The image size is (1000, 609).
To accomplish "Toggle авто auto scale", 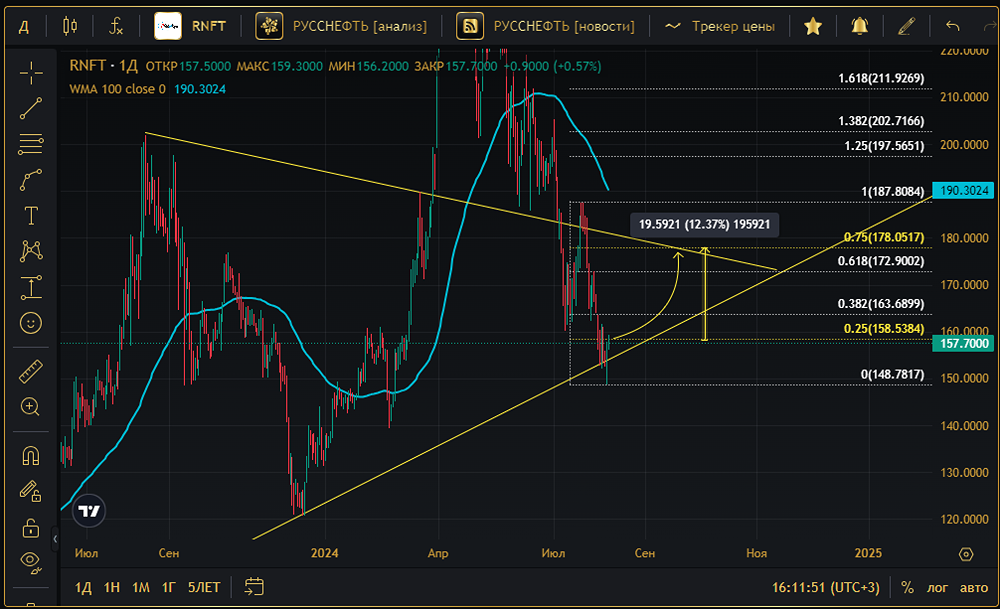I will (974, 587).
